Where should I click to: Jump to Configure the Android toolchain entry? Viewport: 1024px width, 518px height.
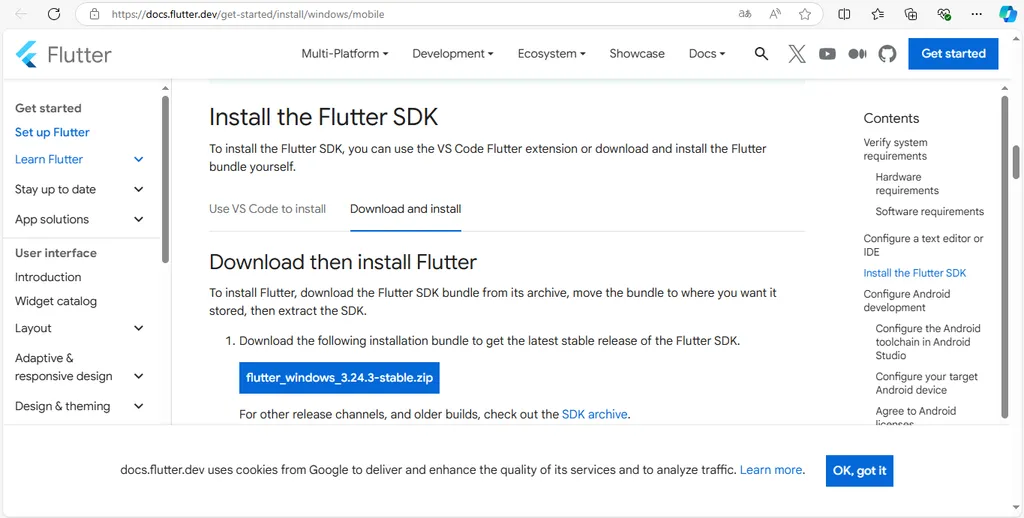928,342
